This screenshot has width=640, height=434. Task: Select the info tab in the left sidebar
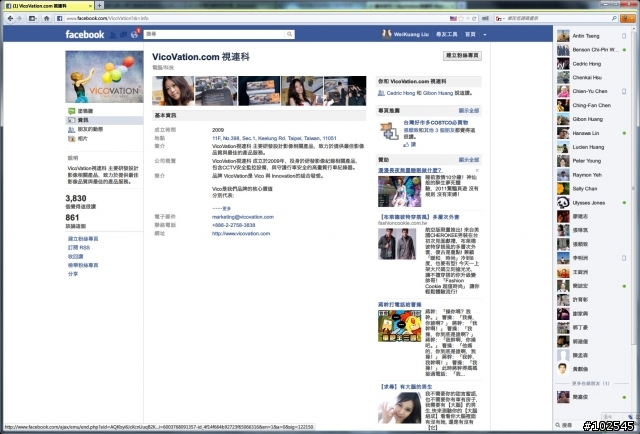(104, 120)
